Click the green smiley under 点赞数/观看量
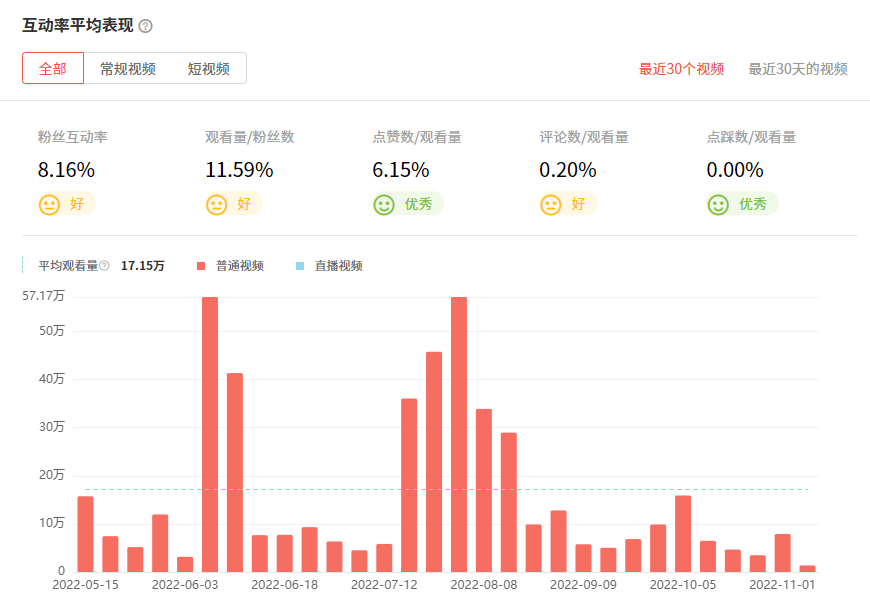 384,205
